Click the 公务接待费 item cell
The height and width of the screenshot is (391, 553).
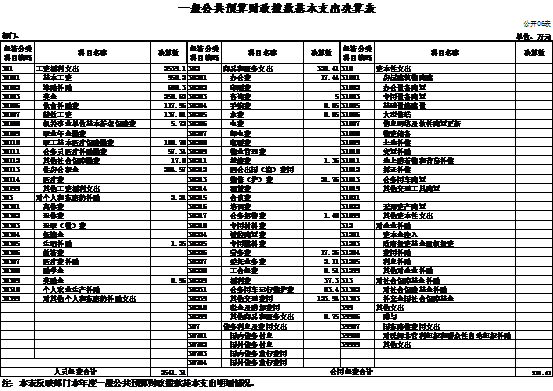click(263, 215)
